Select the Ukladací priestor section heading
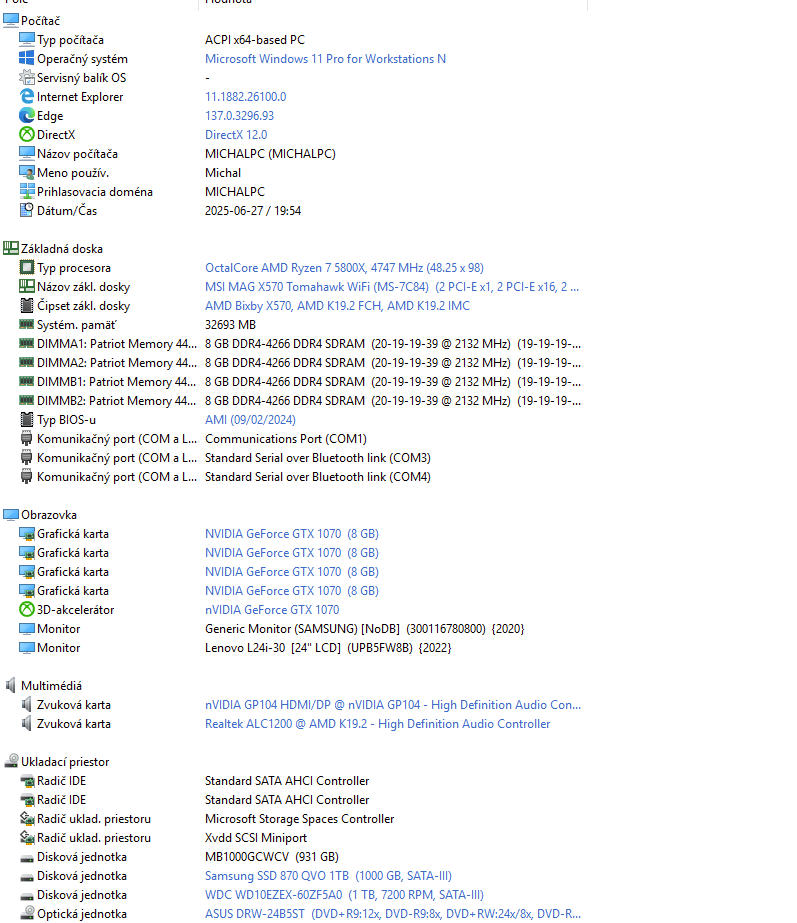The width and height of the screenshot is (797, 923). pos(65,762)
